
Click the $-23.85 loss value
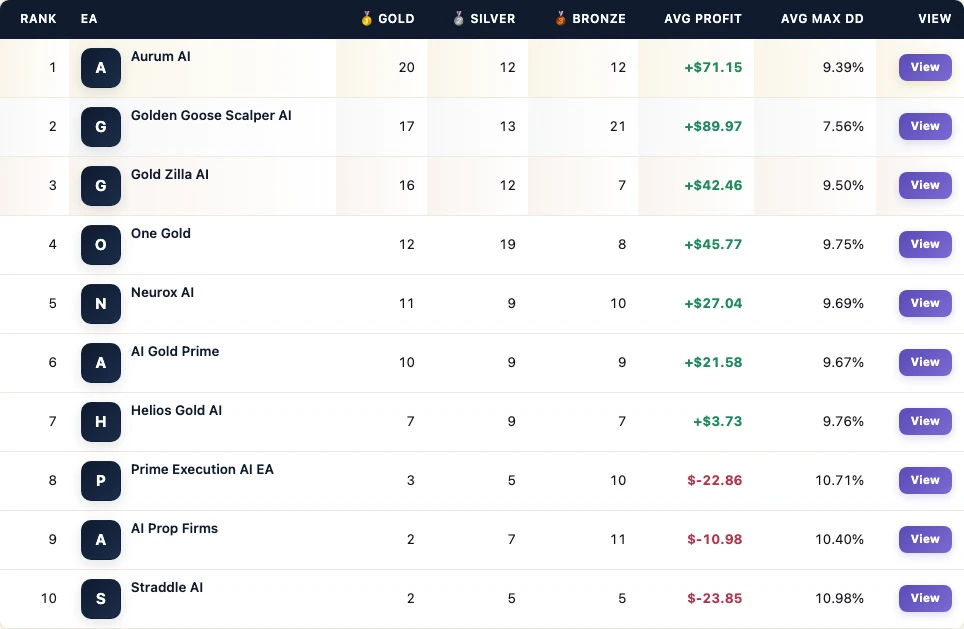tap(714, 599)
